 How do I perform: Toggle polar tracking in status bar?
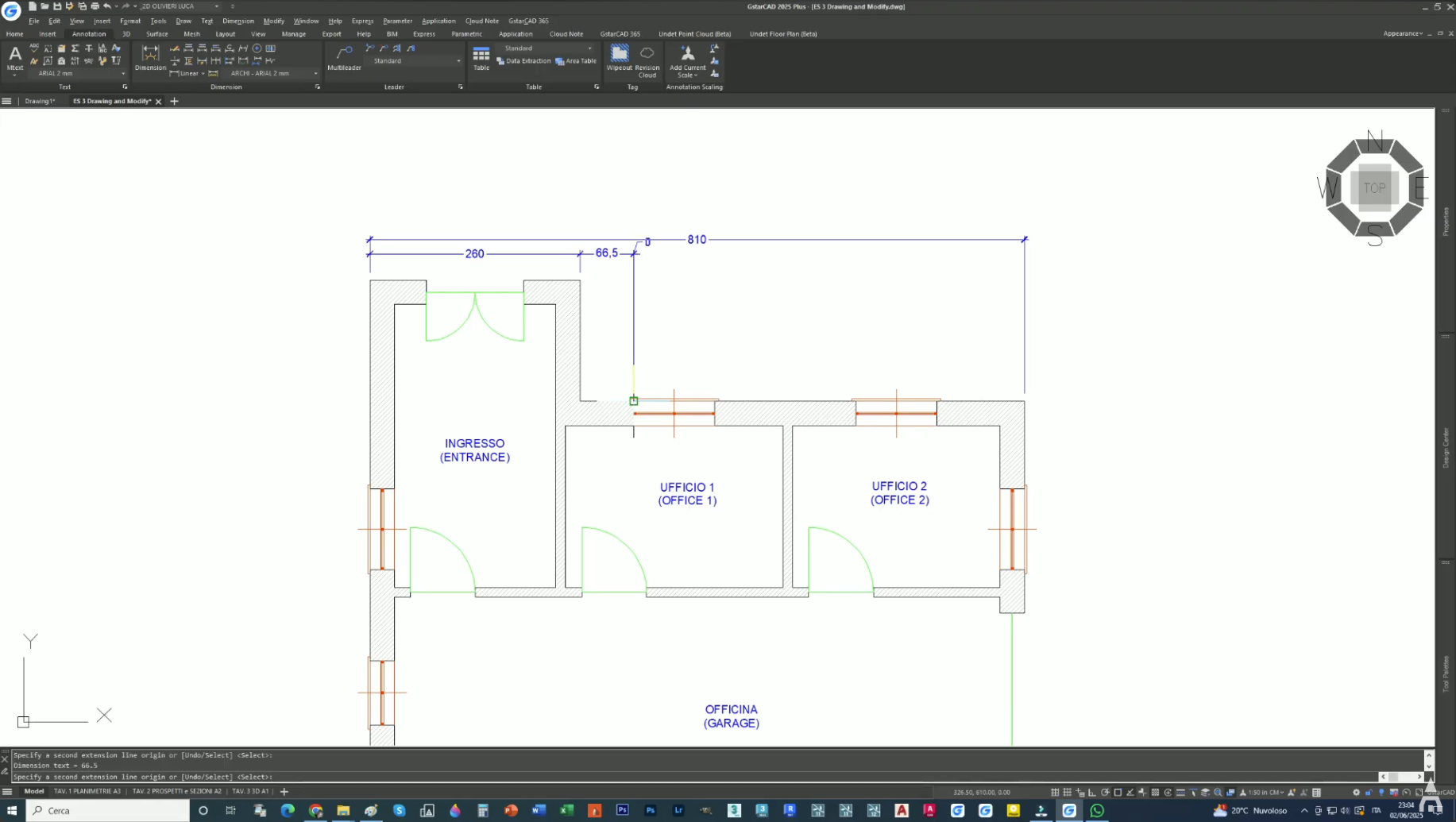pos(1105,792)
